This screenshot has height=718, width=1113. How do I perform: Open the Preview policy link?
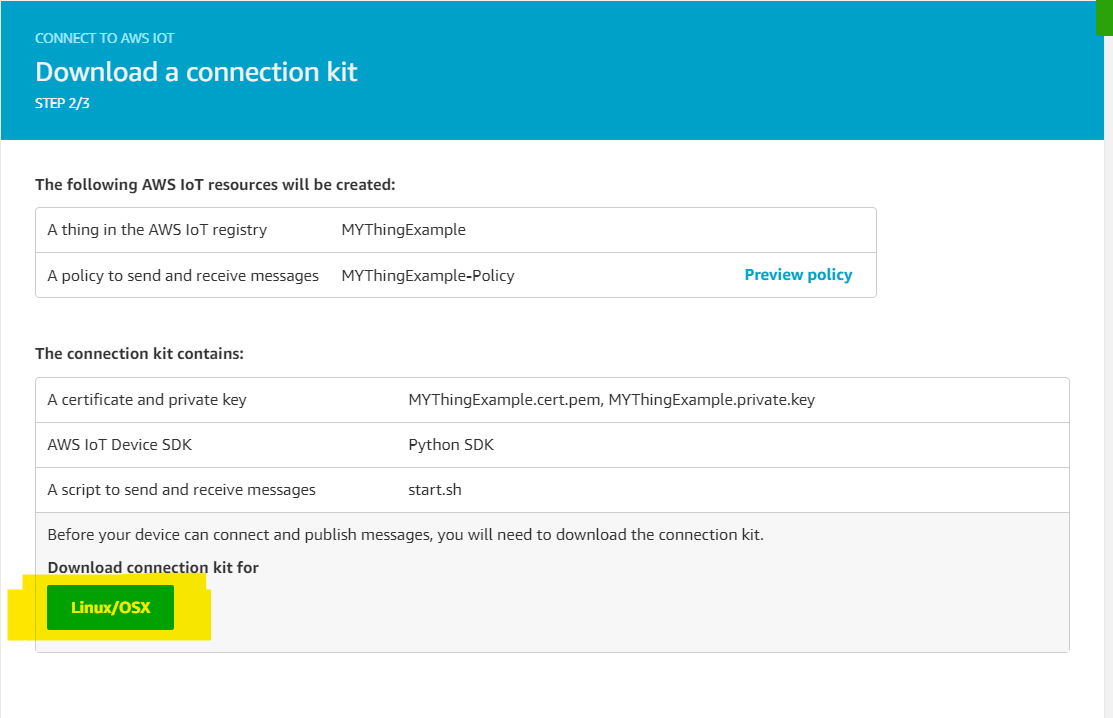point(798,275)
